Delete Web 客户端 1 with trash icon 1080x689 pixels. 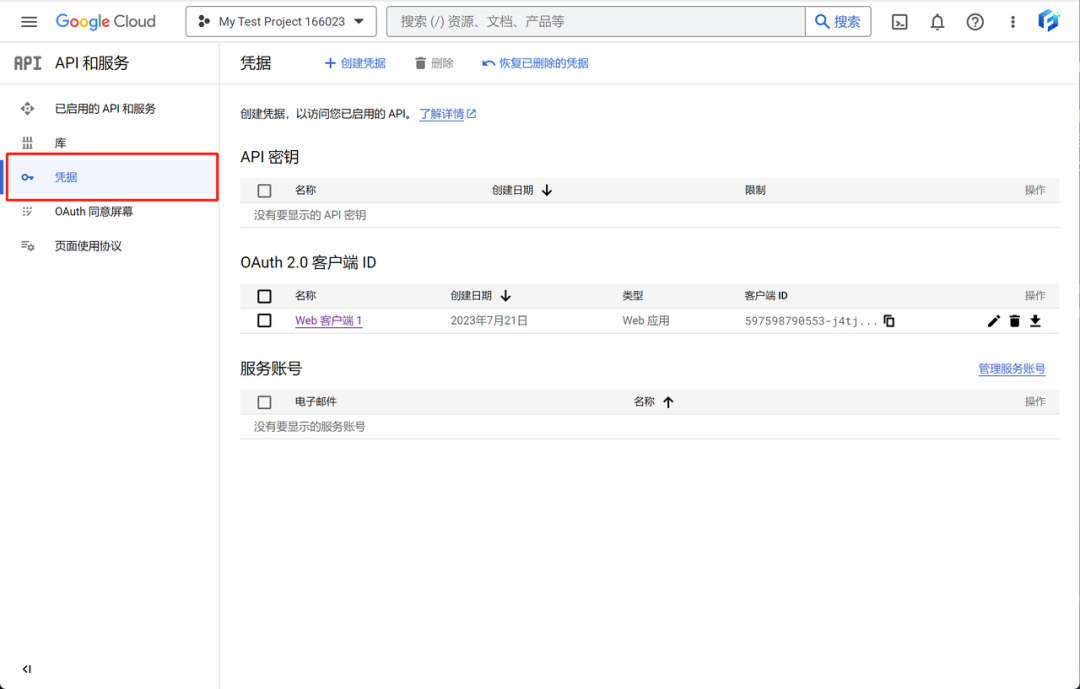(x=1015, y=321)
